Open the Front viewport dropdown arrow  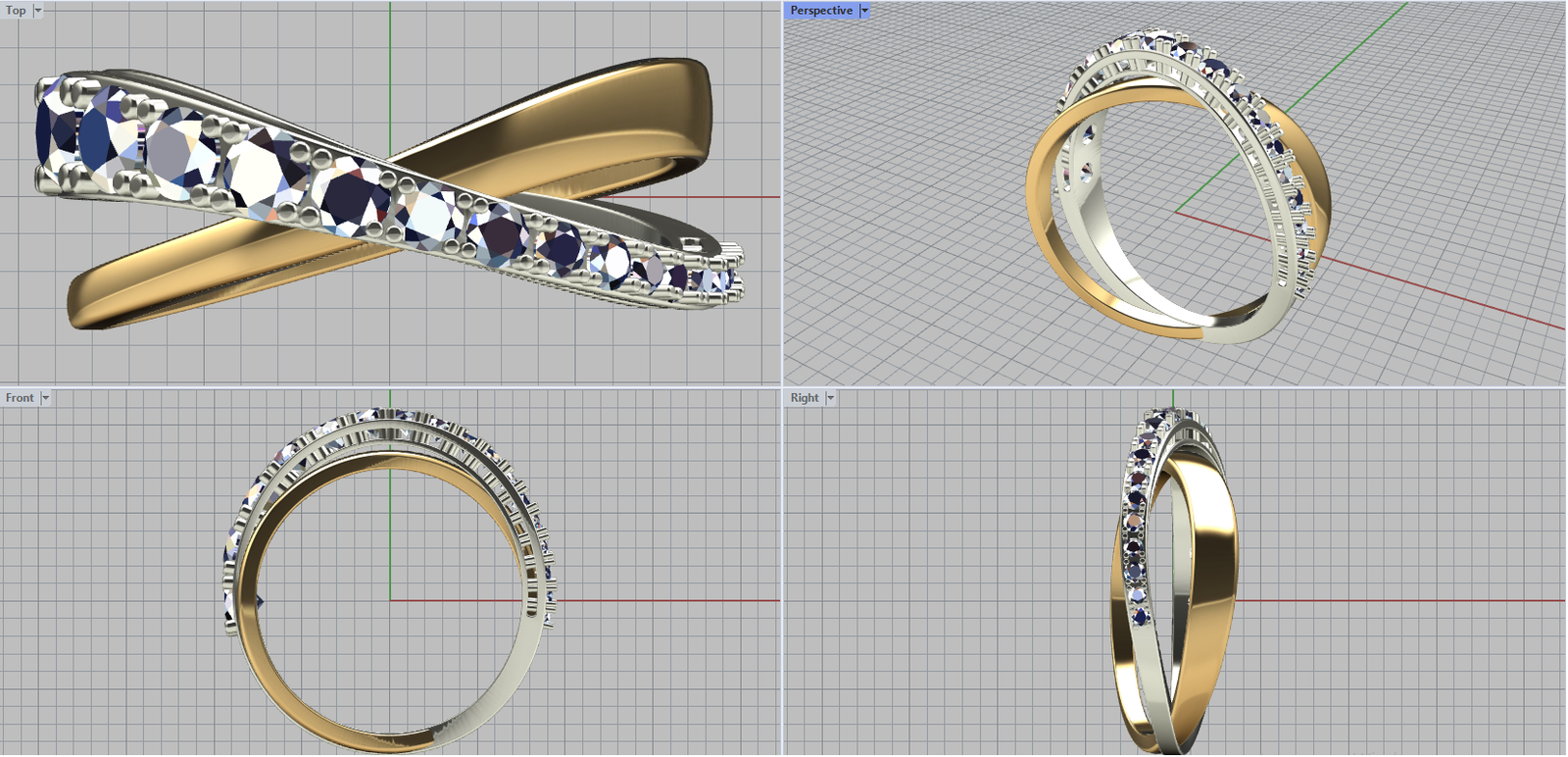(45, 398)
